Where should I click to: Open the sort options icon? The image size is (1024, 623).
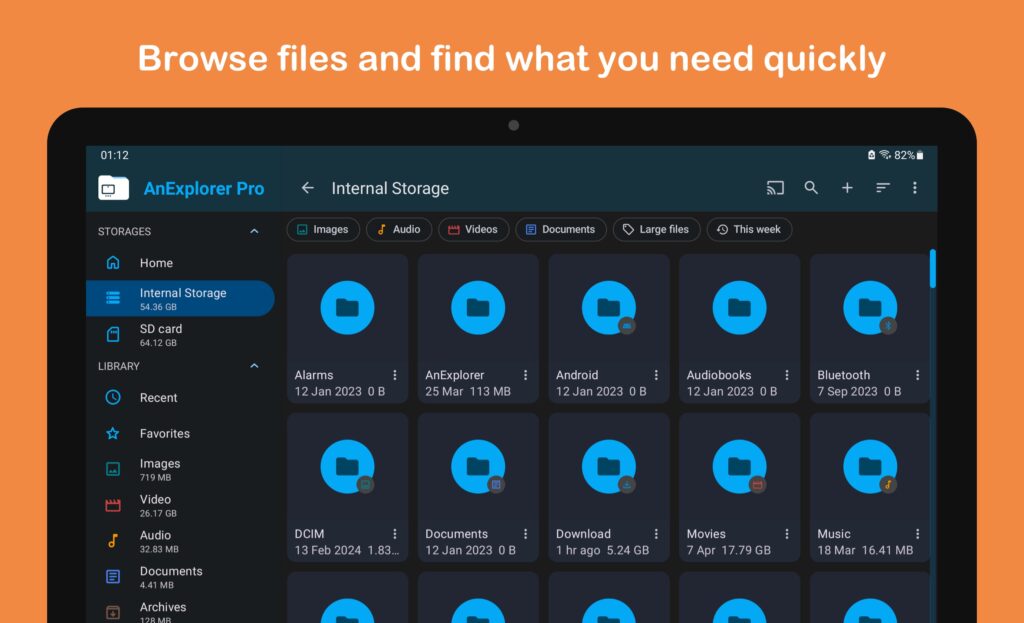(x=881, y=187)
